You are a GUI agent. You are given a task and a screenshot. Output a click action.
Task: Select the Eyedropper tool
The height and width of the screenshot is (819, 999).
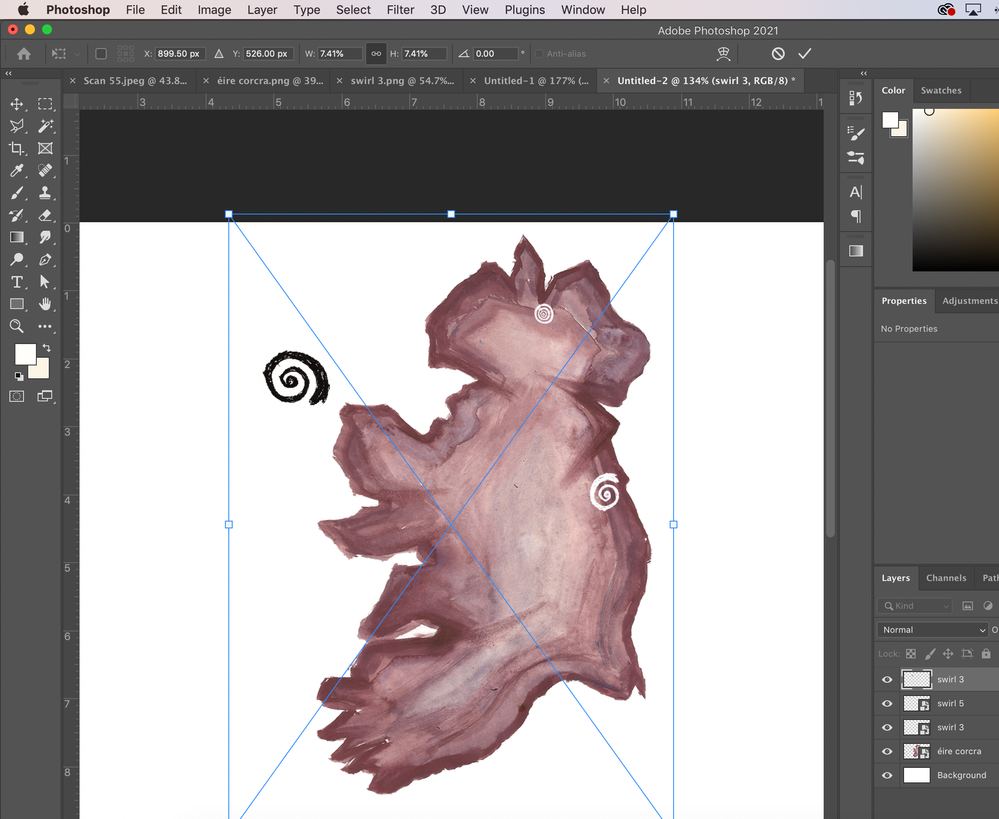[17, 171]
